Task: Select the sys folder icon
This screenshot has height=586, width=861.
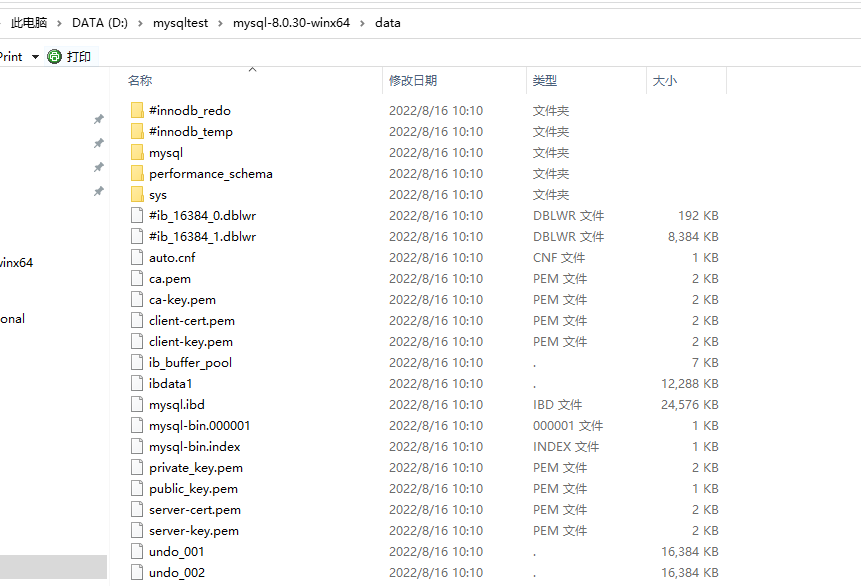Action: coord(137,194)
